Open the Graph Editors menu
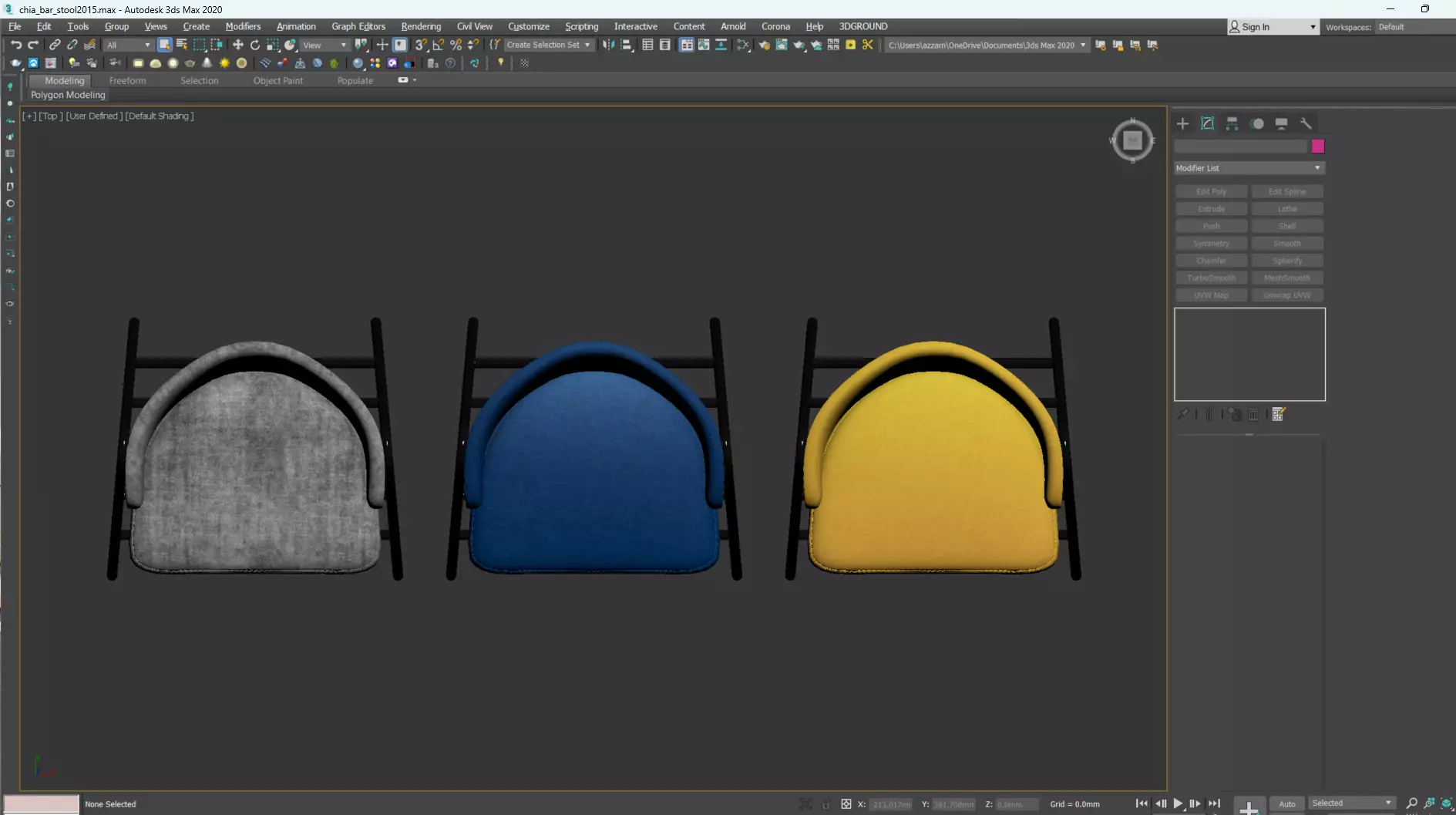Image resolution: width=1456 pixels, height=815 pixels. 358,26
